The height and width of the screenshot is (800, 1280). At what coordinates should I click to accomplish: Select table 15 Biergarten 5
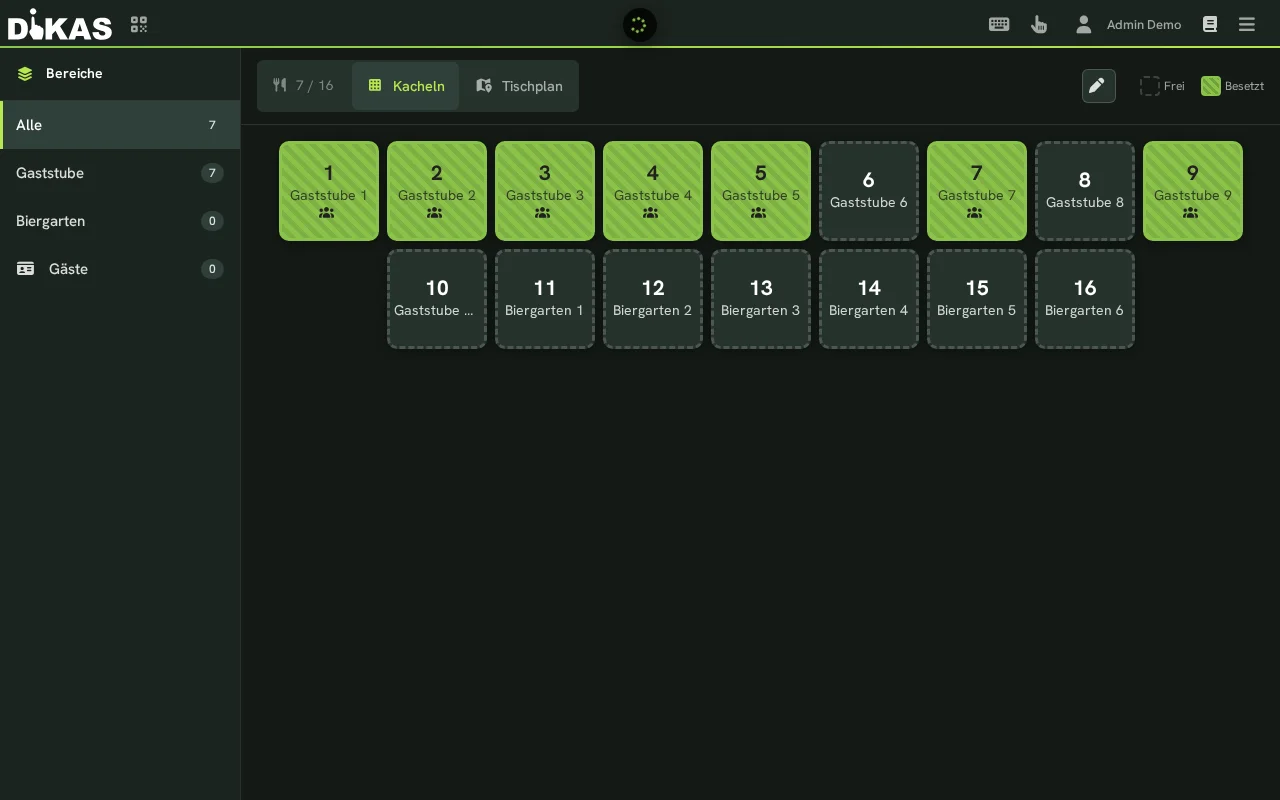click(977, 299)
